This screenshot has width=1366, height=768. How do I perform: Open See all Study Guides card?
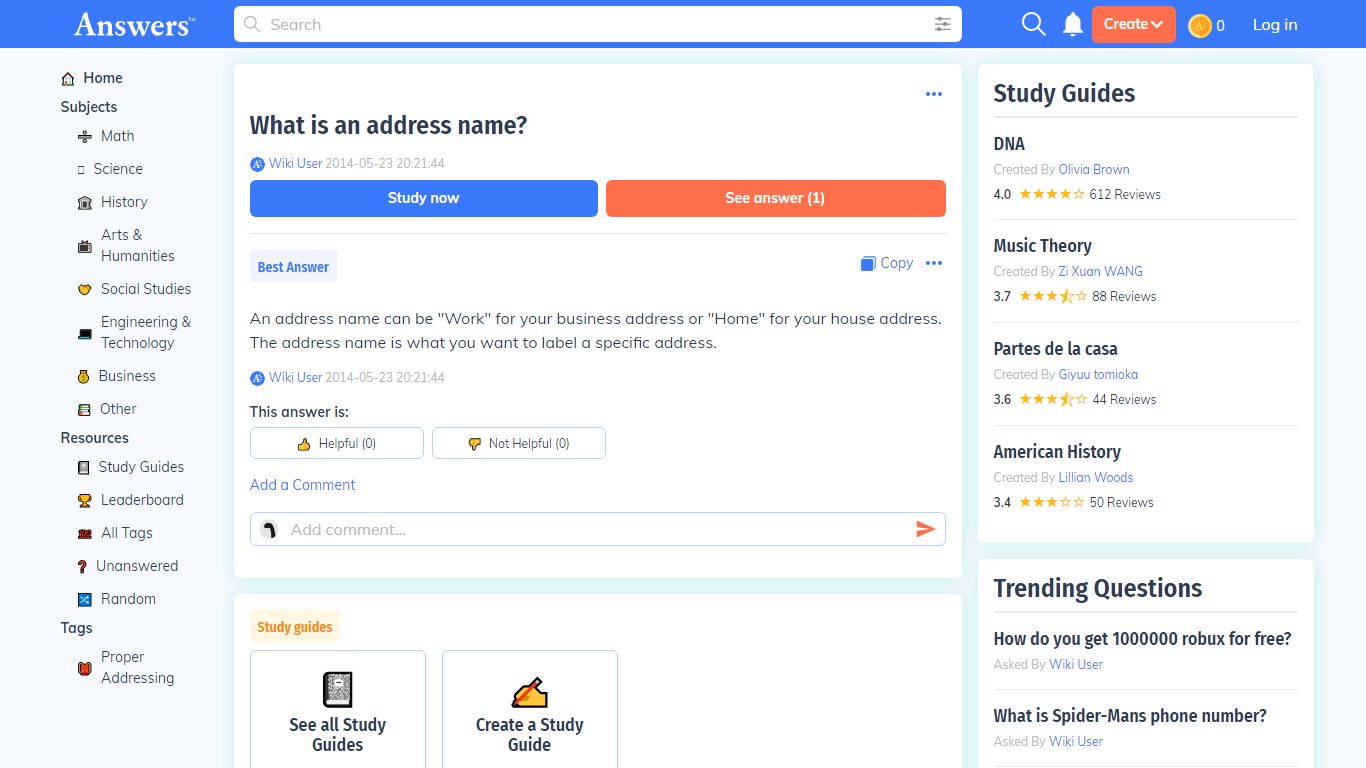(x=338, y=710)
